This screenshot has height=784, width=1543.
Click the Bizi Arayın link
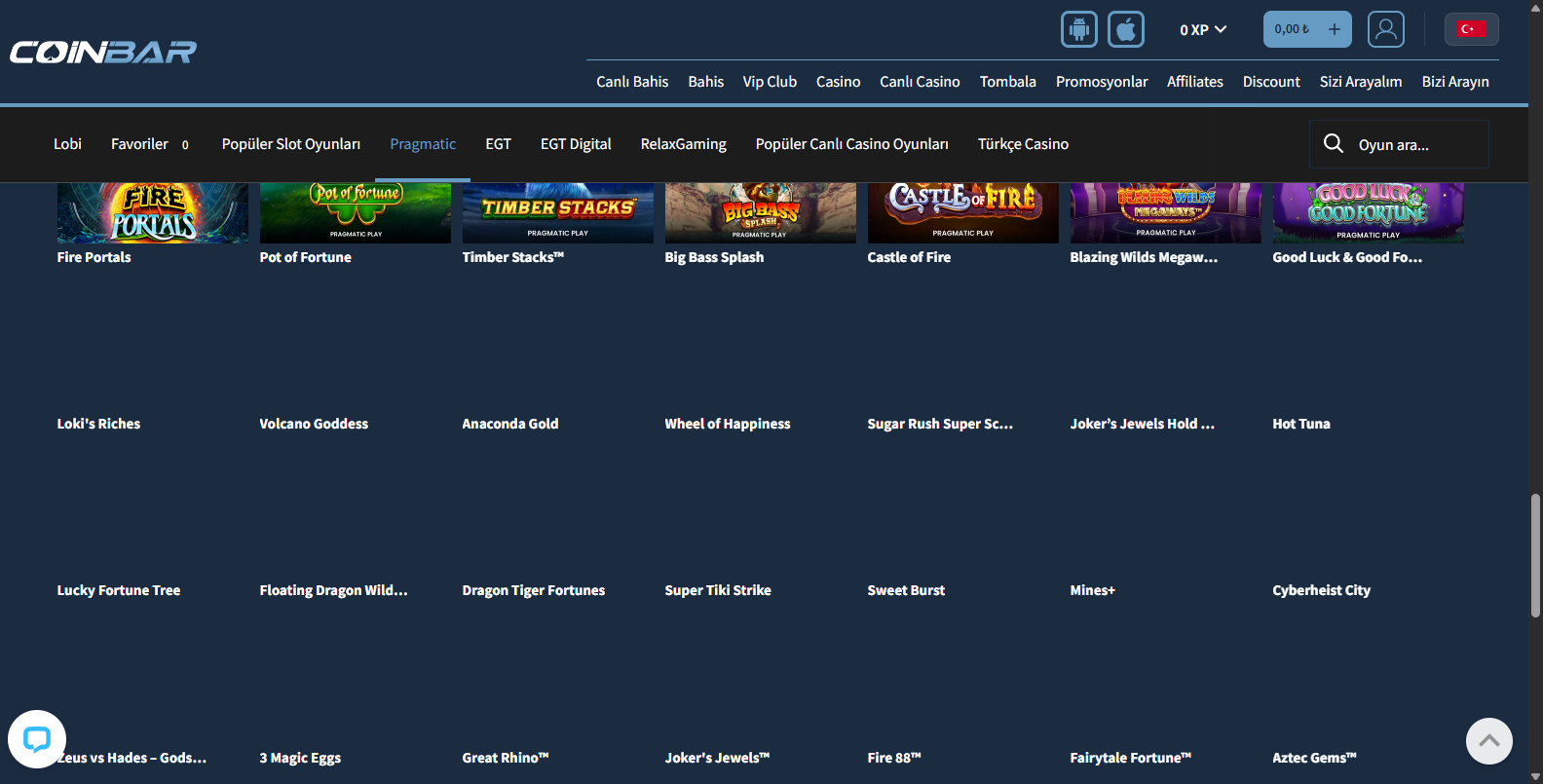coord(1455,82)
